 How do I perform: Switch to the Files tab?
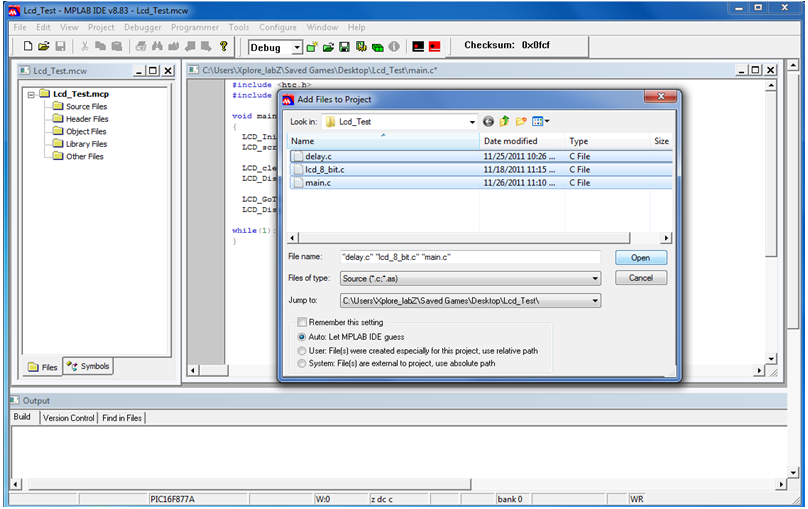point(42,367)
